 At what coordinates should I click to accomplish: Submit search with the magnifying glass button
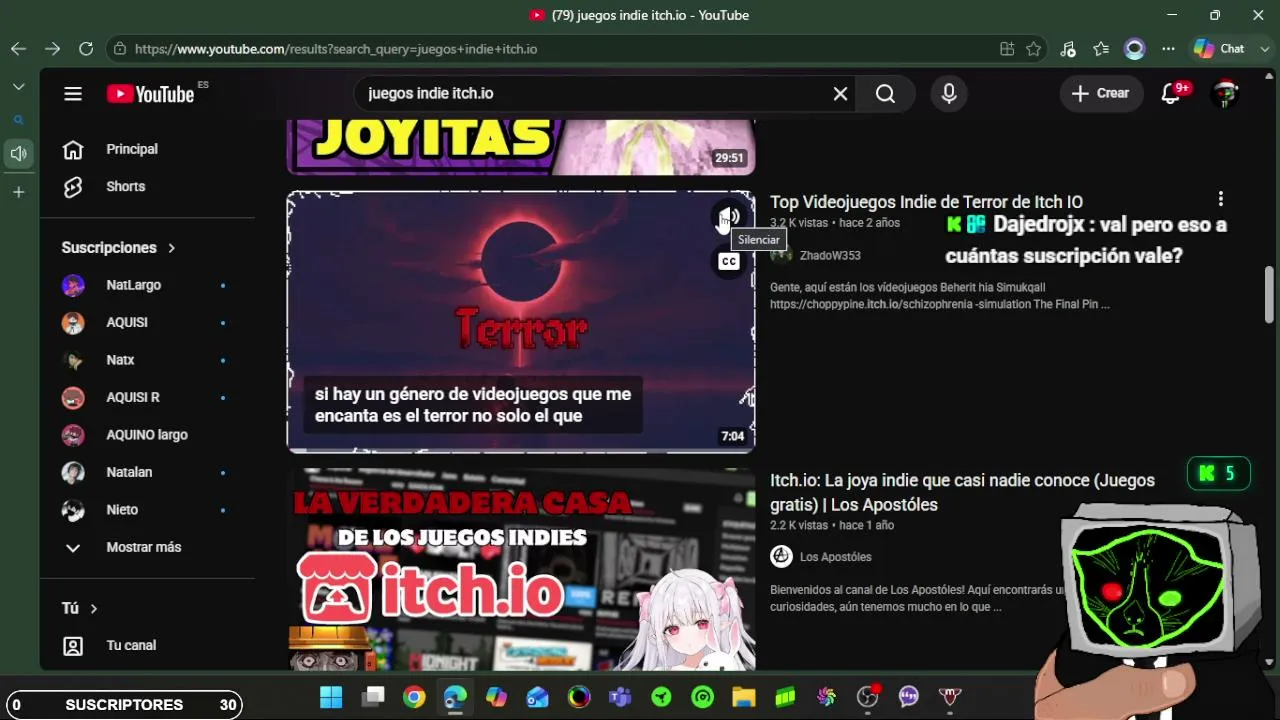tap(885, 93)
